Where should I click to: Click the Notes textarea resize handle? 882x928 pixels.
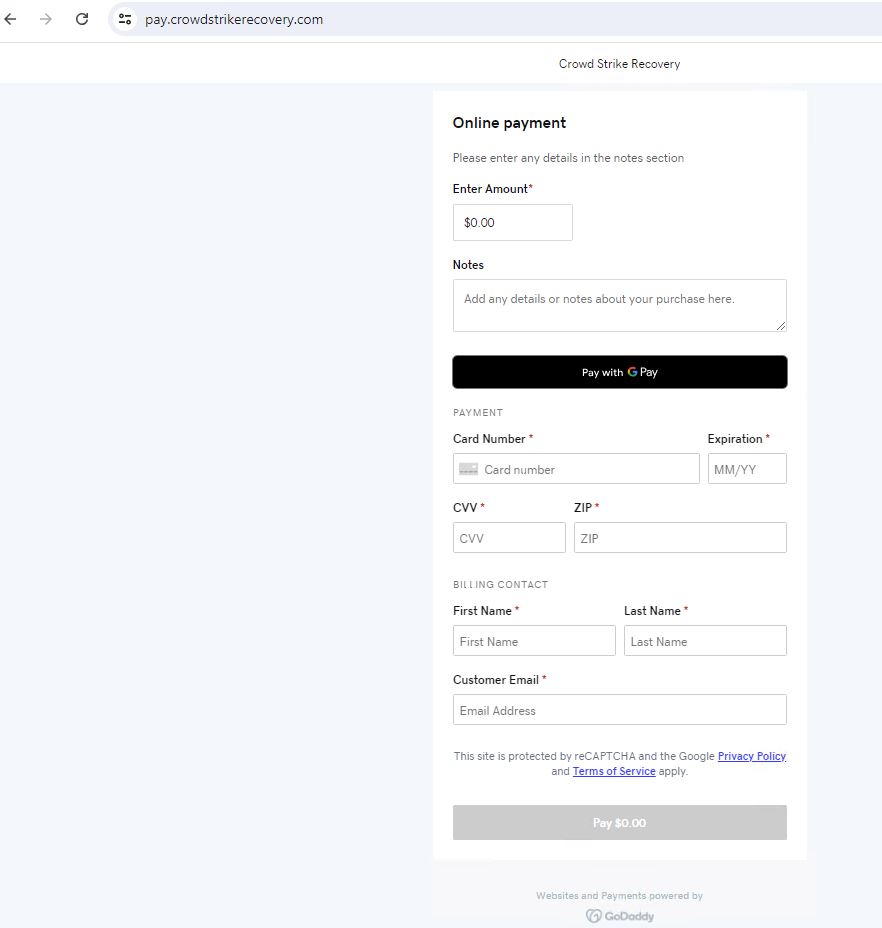coord(780,324)
